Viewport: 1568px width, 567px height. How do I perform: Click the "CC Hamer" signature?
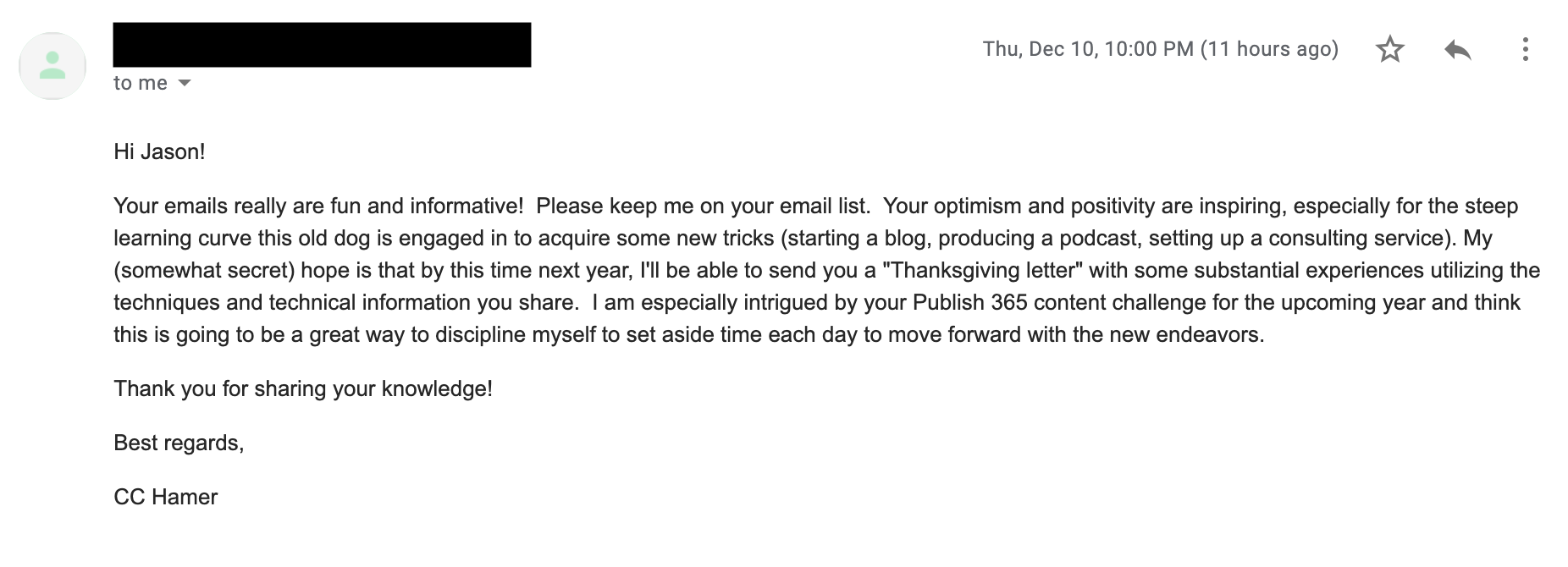point(166,497)
